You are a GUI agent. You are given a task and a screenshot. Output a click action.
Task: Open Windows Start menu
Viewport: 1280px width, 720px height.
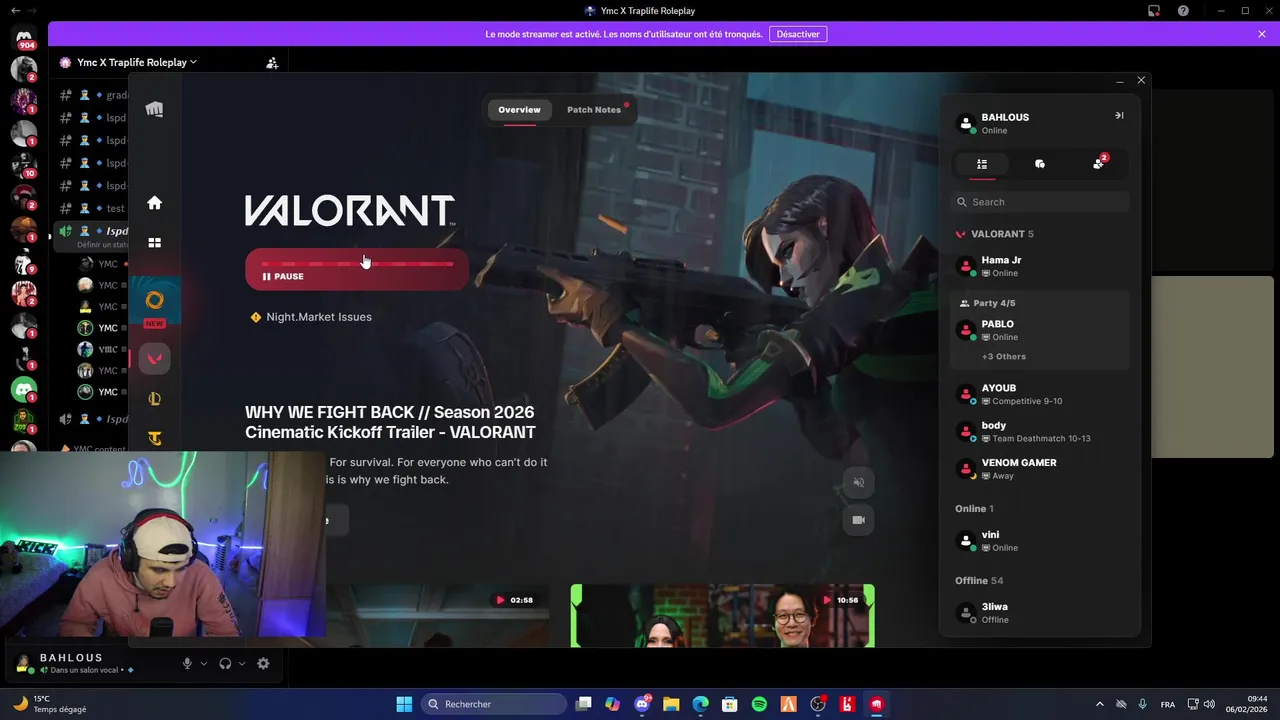(404, 704)
